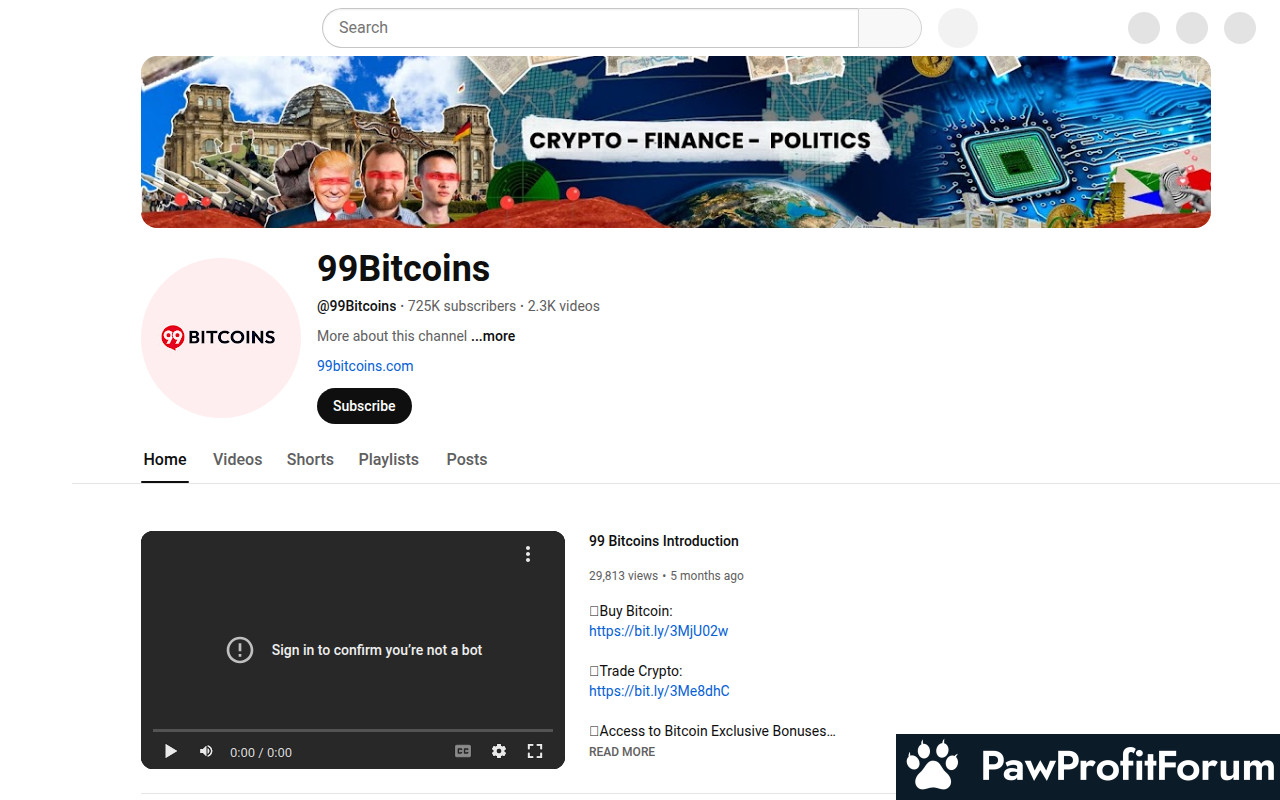
Task: Expand video description with READ MORE
Action: tap(622, 752)
